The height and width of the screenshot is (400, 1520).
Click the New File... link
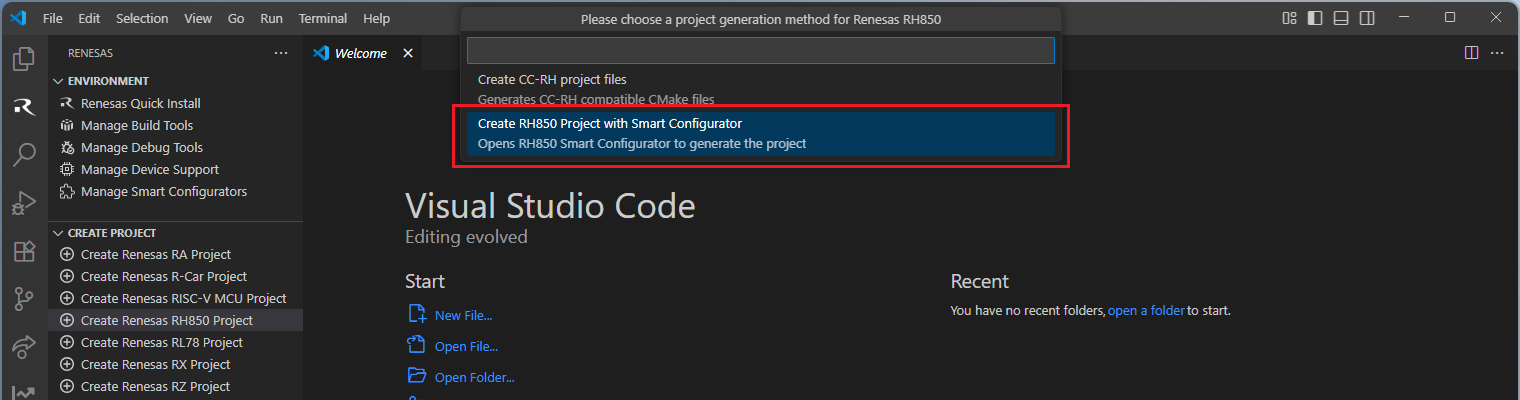pos(463,315)
